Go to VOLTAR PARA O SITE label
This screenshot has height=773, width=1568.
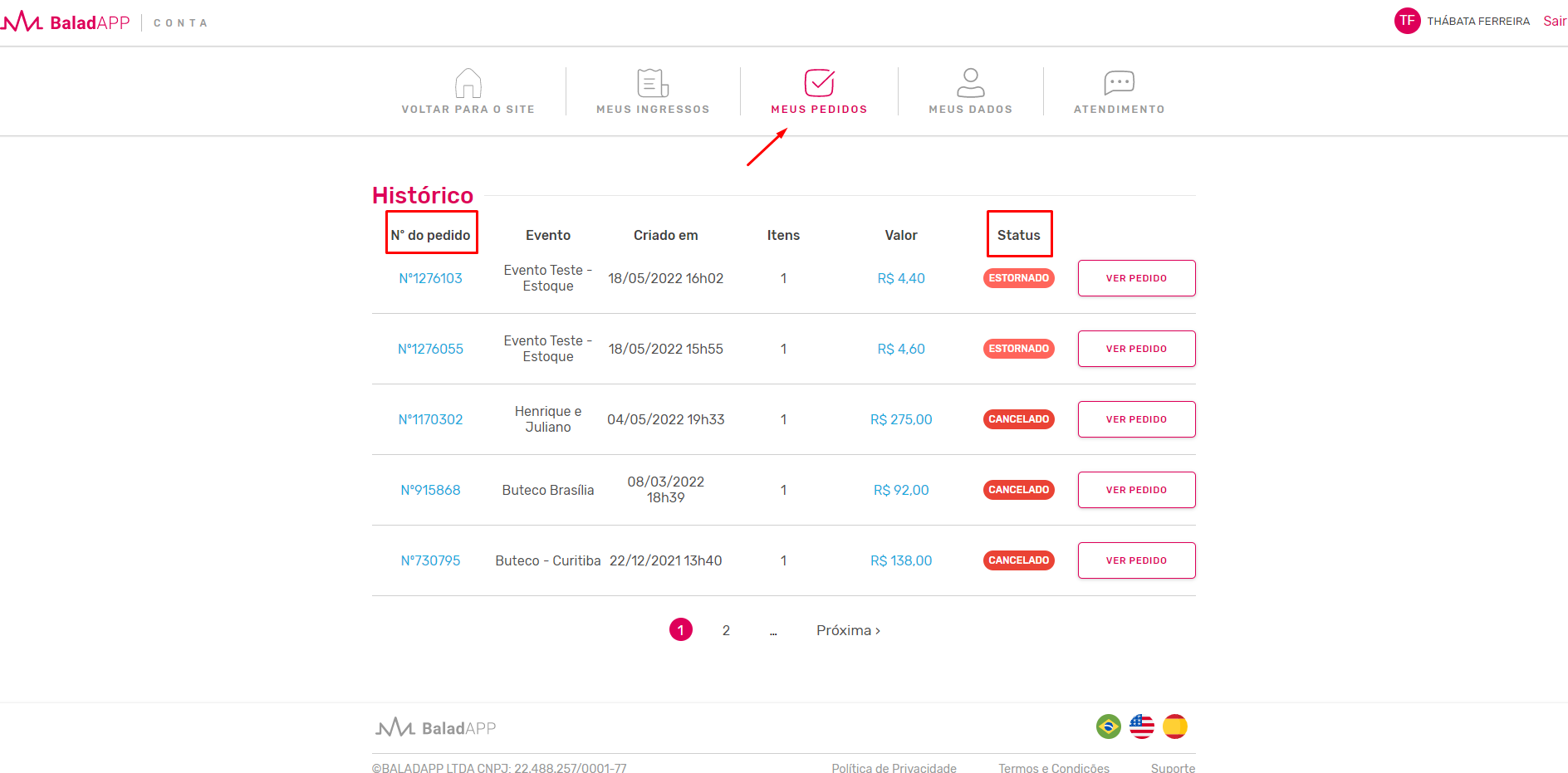tap(468, 109)
